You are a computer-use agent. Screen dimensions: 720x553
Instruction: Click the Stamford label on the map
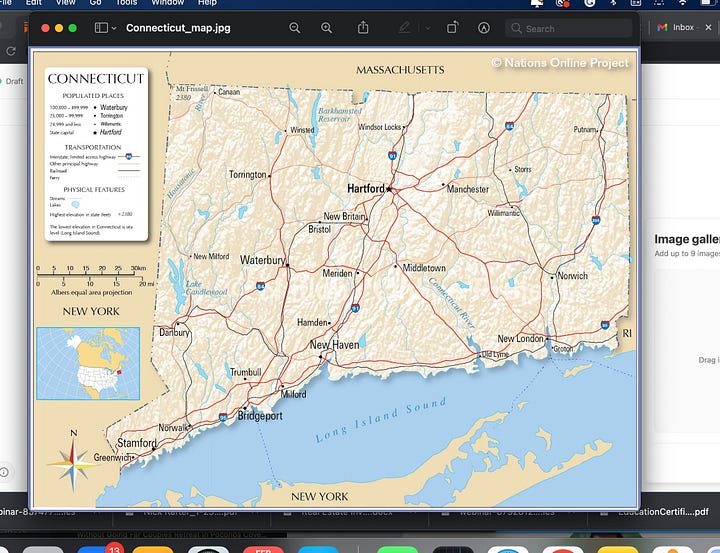click(x=137, y=443)
